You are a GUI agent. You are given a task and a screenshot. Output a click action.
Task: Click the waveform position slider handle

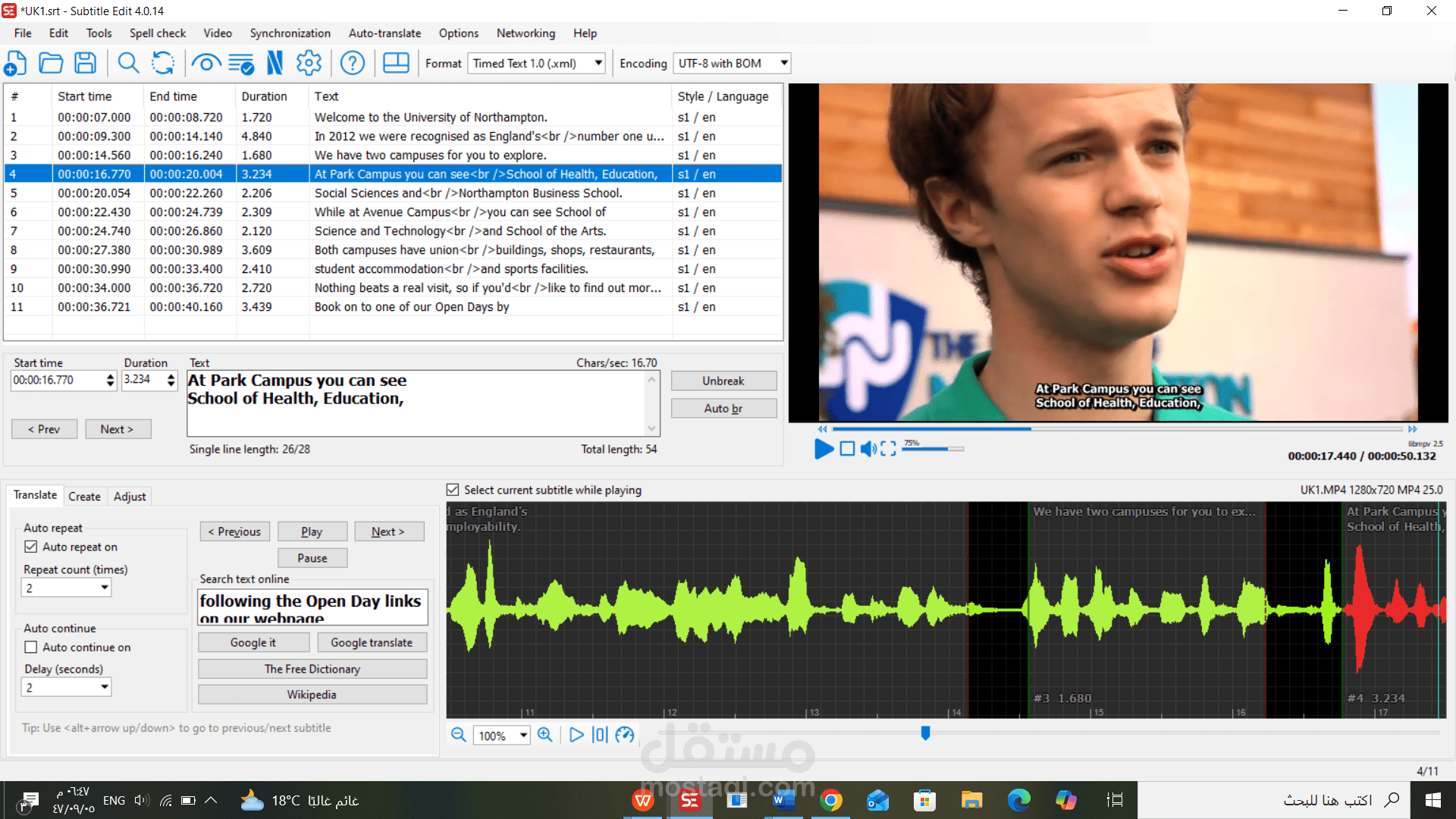point(925,733)
